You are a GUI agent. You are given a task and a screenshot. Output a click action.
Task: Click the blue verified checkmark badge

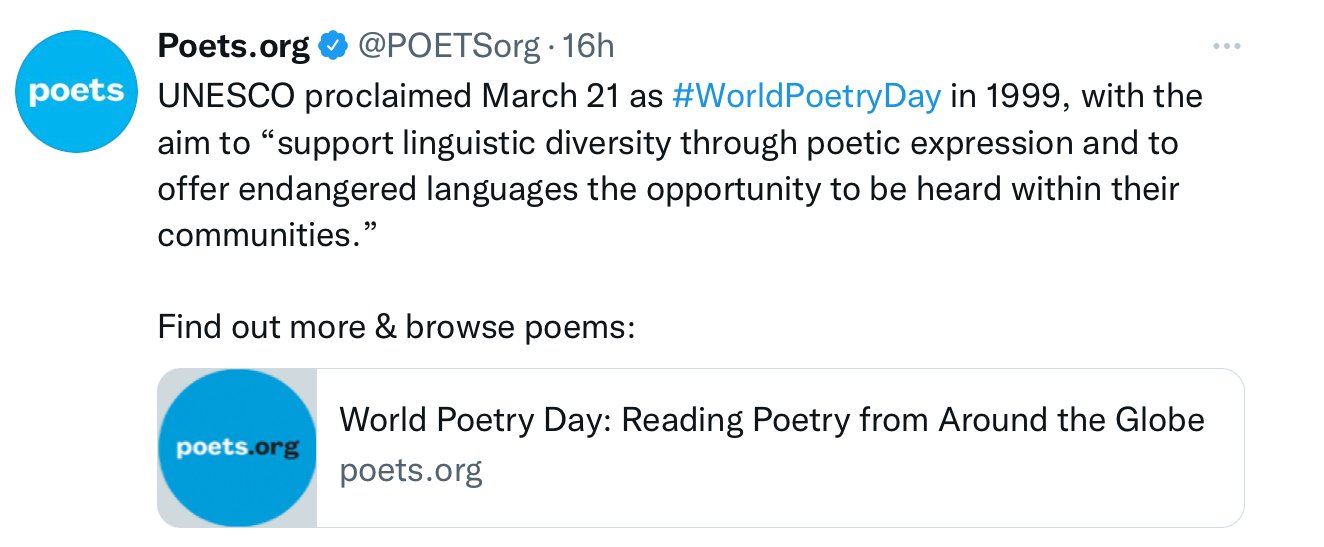(333, 45)
